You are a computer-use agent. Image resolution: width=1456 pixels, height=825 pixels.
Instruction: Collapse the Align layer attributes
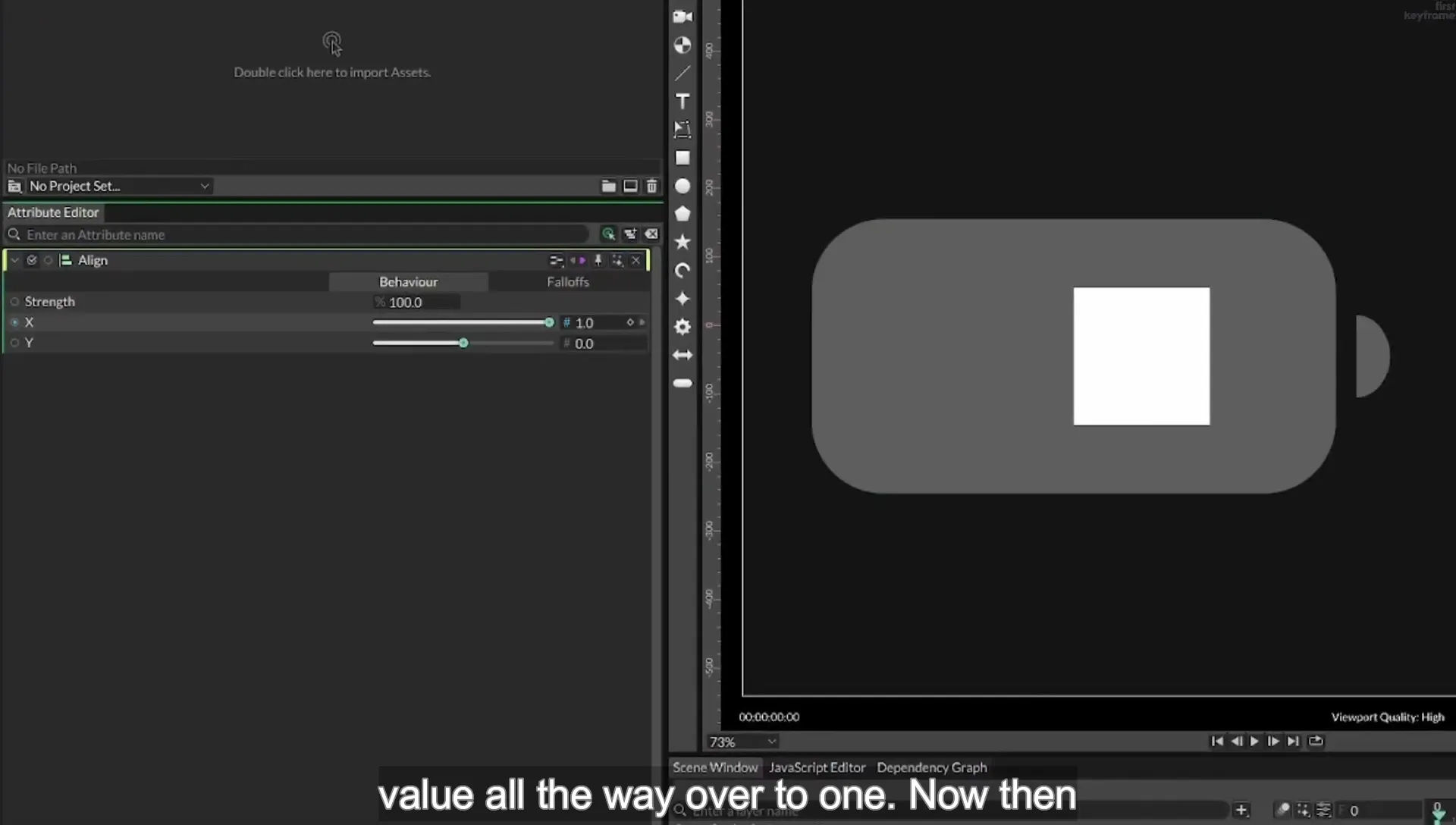(14, 260)
